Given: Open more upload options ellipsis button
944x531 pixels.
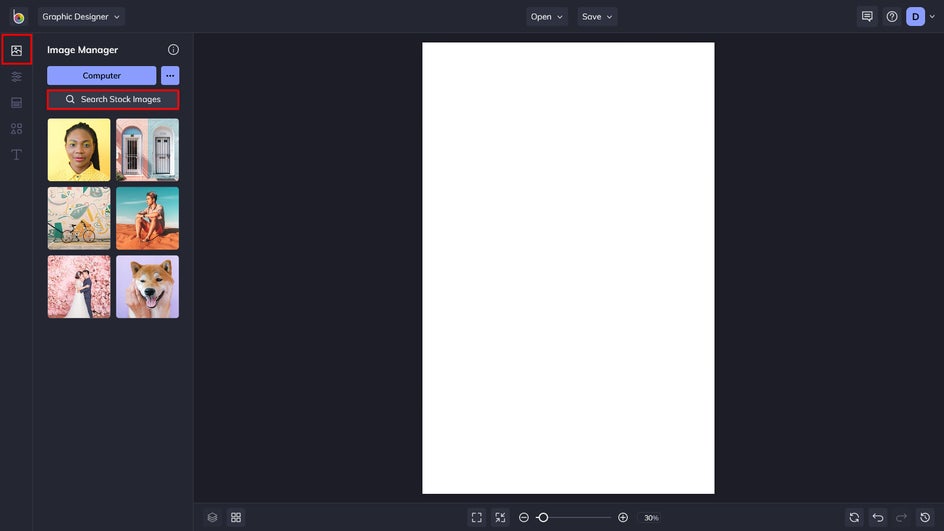Looking at the screenshot, I should [170, 75].
